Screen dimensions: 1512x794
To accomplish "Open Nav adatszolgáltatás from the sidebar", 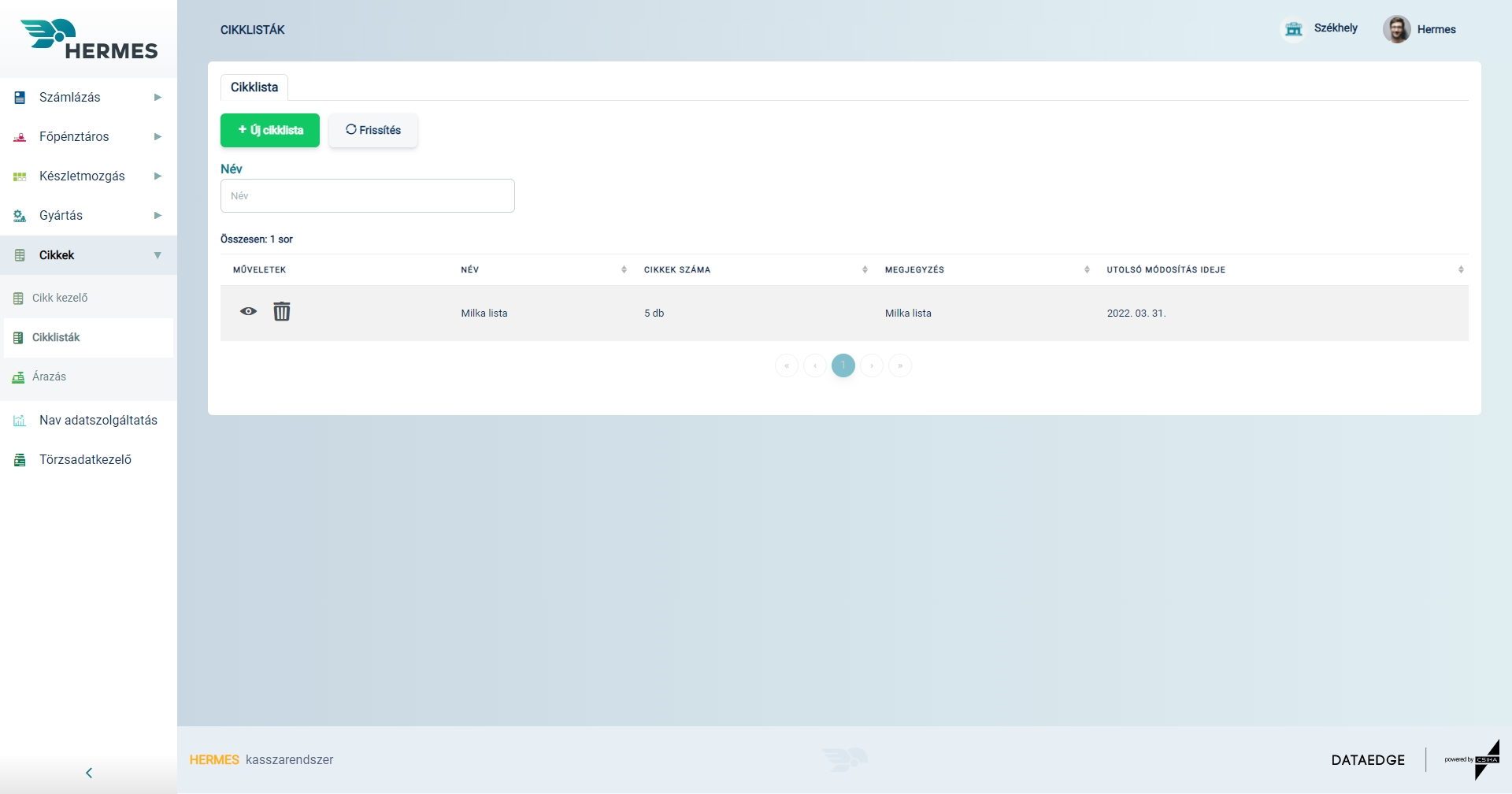I will pos(98,421).
